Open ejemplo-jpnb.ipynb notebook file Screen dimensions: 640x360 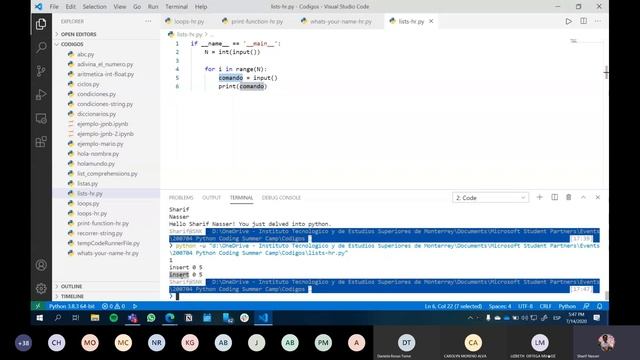point(102,124)
